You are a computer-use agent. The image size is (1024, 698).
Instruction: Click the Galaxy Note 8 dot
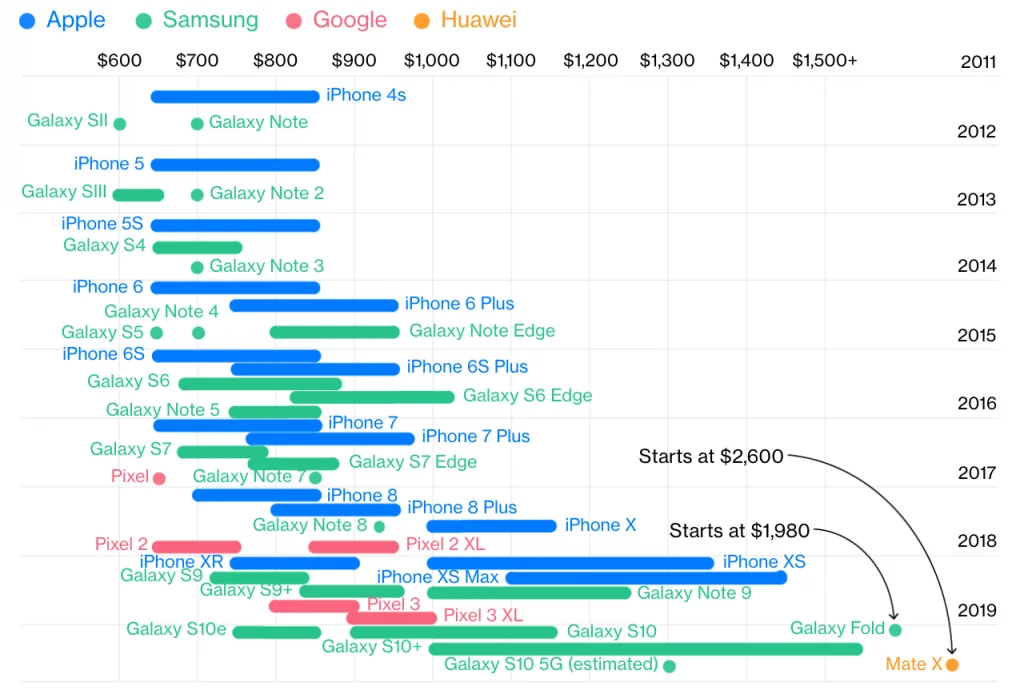click(x=379, y=526)
